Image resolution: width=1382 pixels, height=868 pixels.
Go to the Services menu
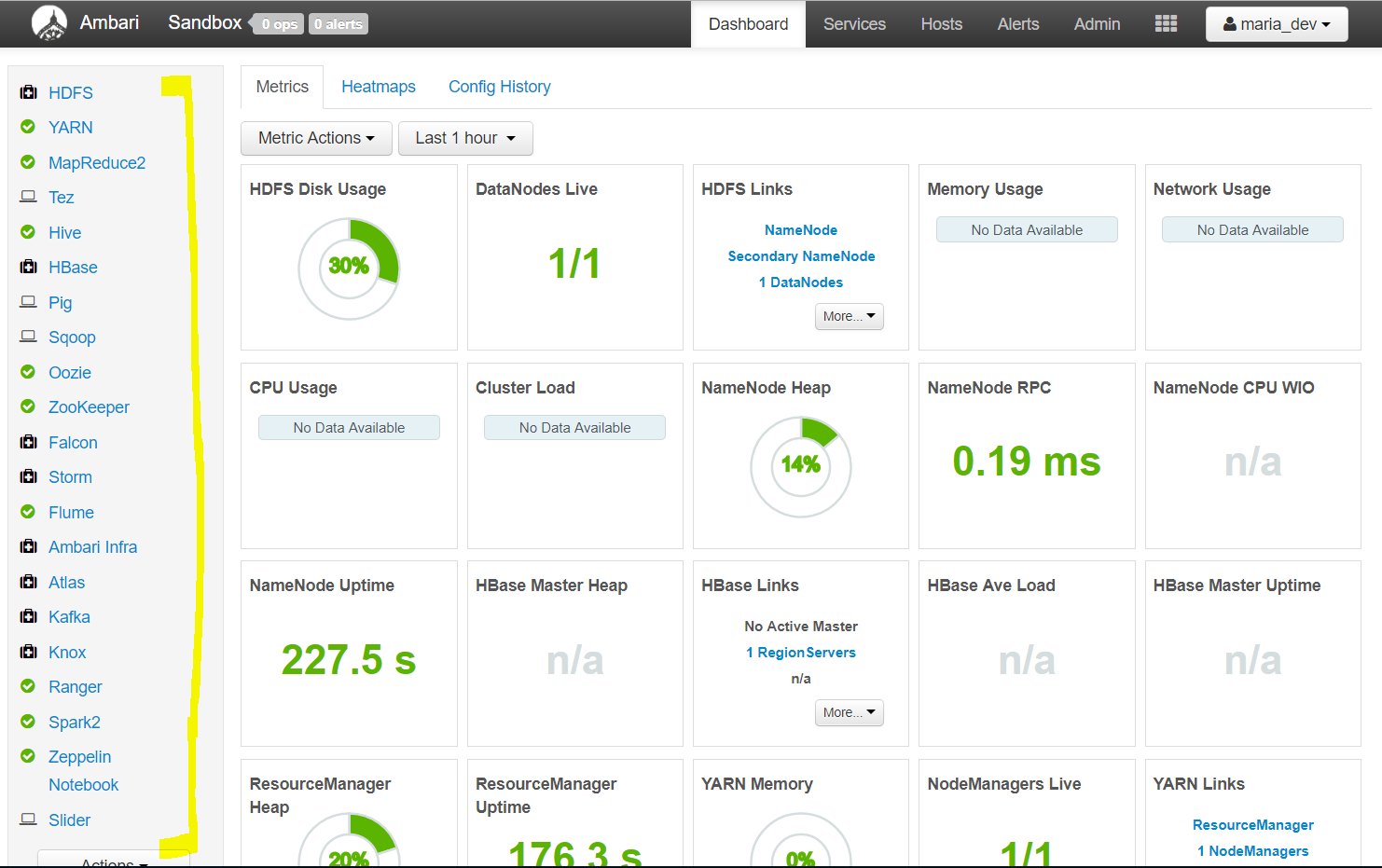click(x=854, y=24)
